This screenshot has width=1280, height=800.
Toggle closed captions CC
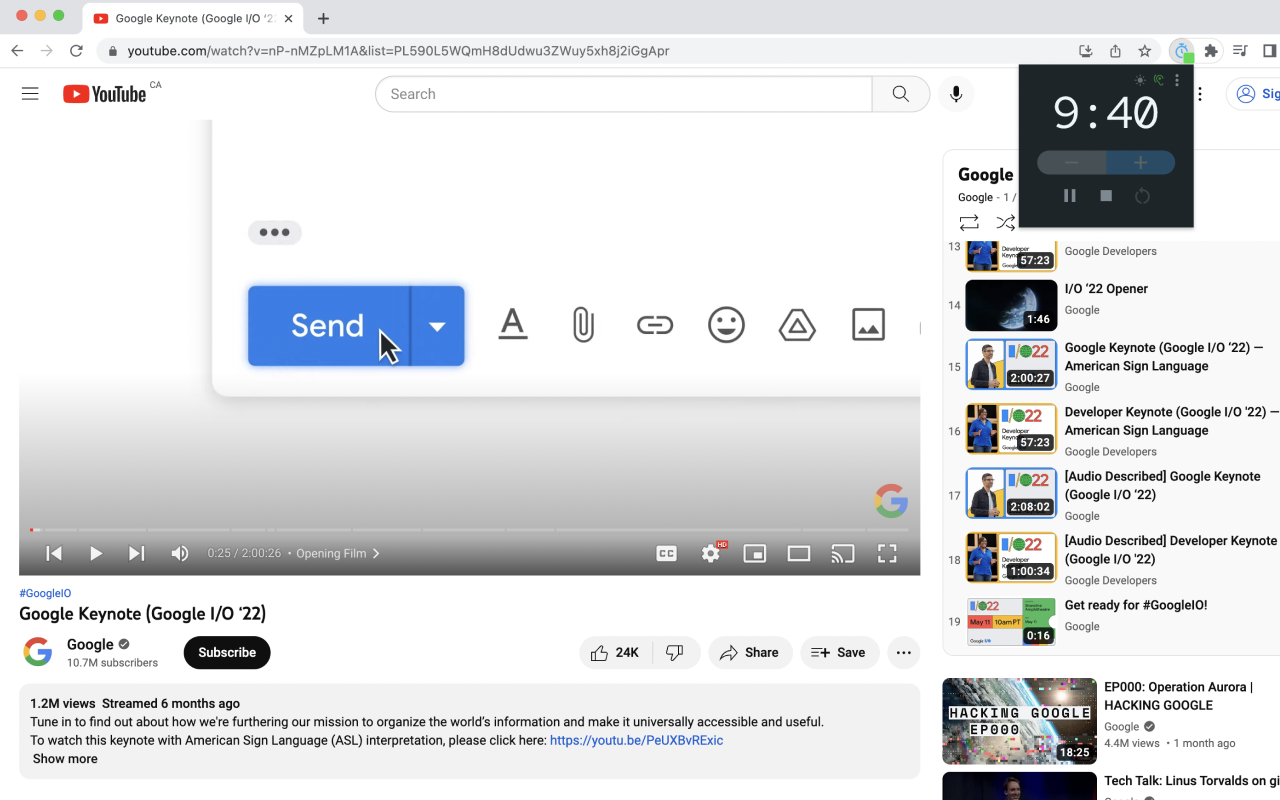[667, 553]
